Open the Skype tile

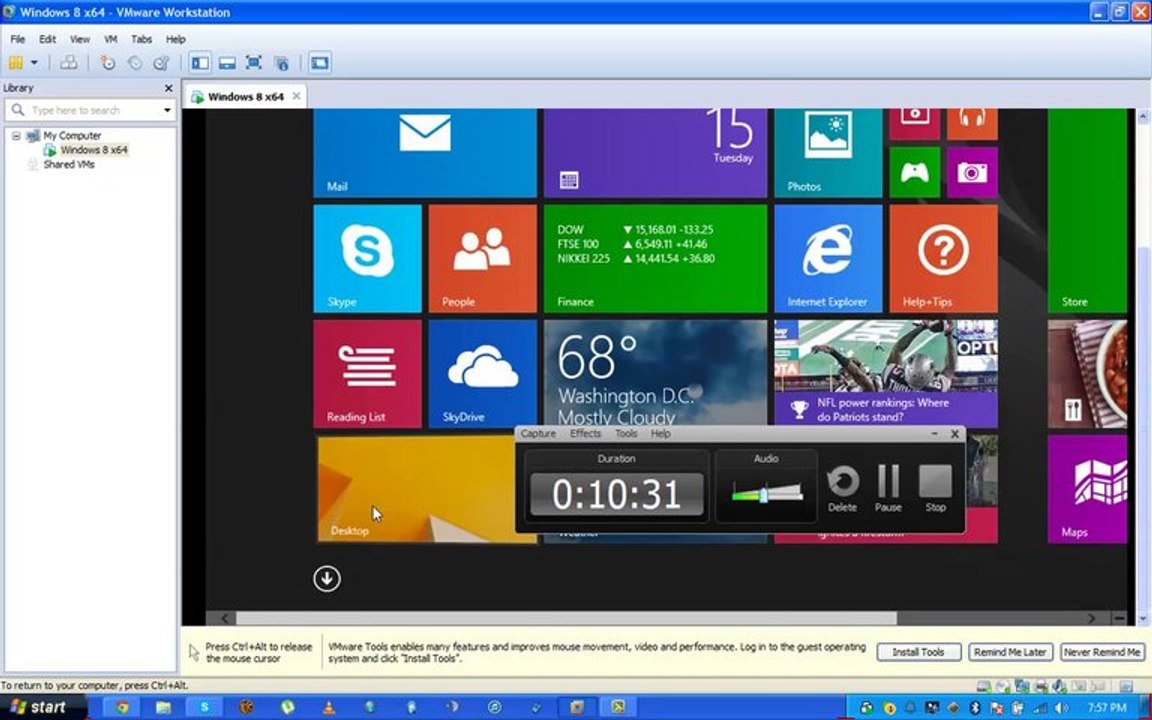pyautogui.click(x=367, y=259)
